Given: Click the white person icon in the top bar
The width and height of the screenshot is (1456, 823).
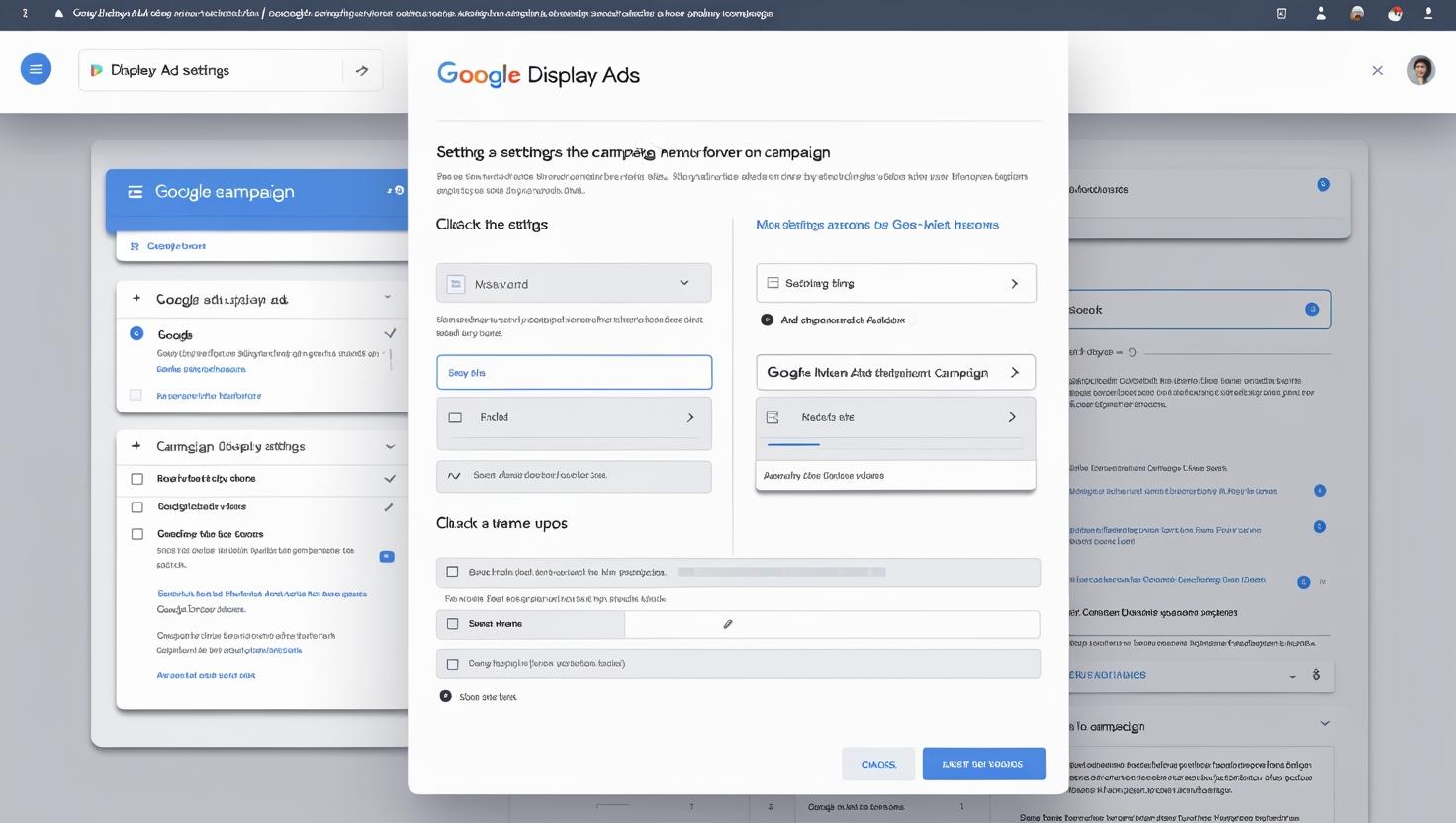Looking at the screenshot, I should click(1320, 14).
